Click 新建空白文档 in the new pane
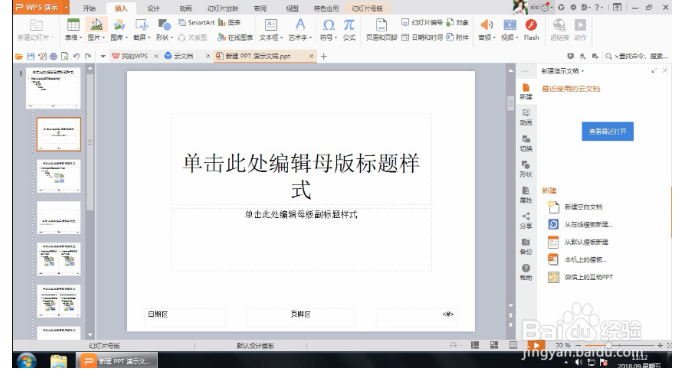 (583, 207)
